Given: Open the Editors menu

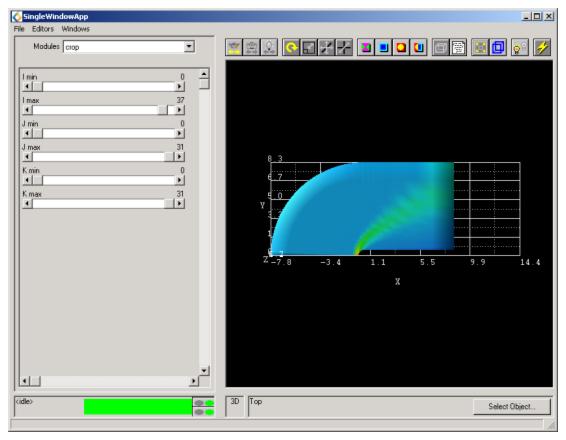Looking at the screenshot, I should coord(43,29).
